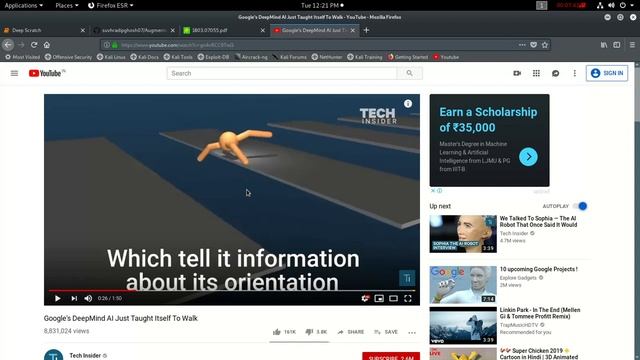
Task: Open the Tech Insider channel name
Action: [x=85, y=356]
